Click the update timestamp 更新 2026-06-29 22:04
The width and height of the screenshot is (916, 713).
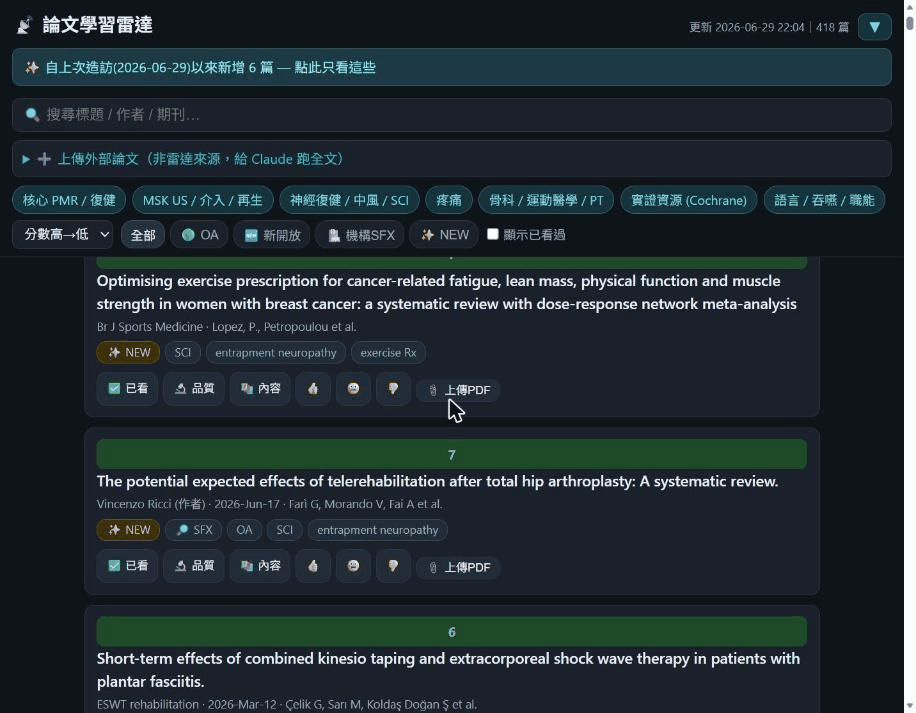[x=747, y=27]
